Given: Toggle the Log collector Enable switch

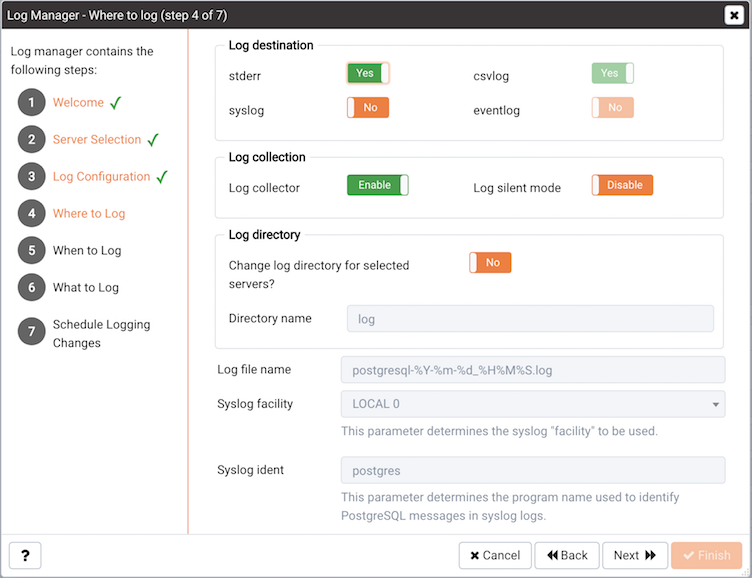Looking at the screenshot, I should click(x=377, y=185).
